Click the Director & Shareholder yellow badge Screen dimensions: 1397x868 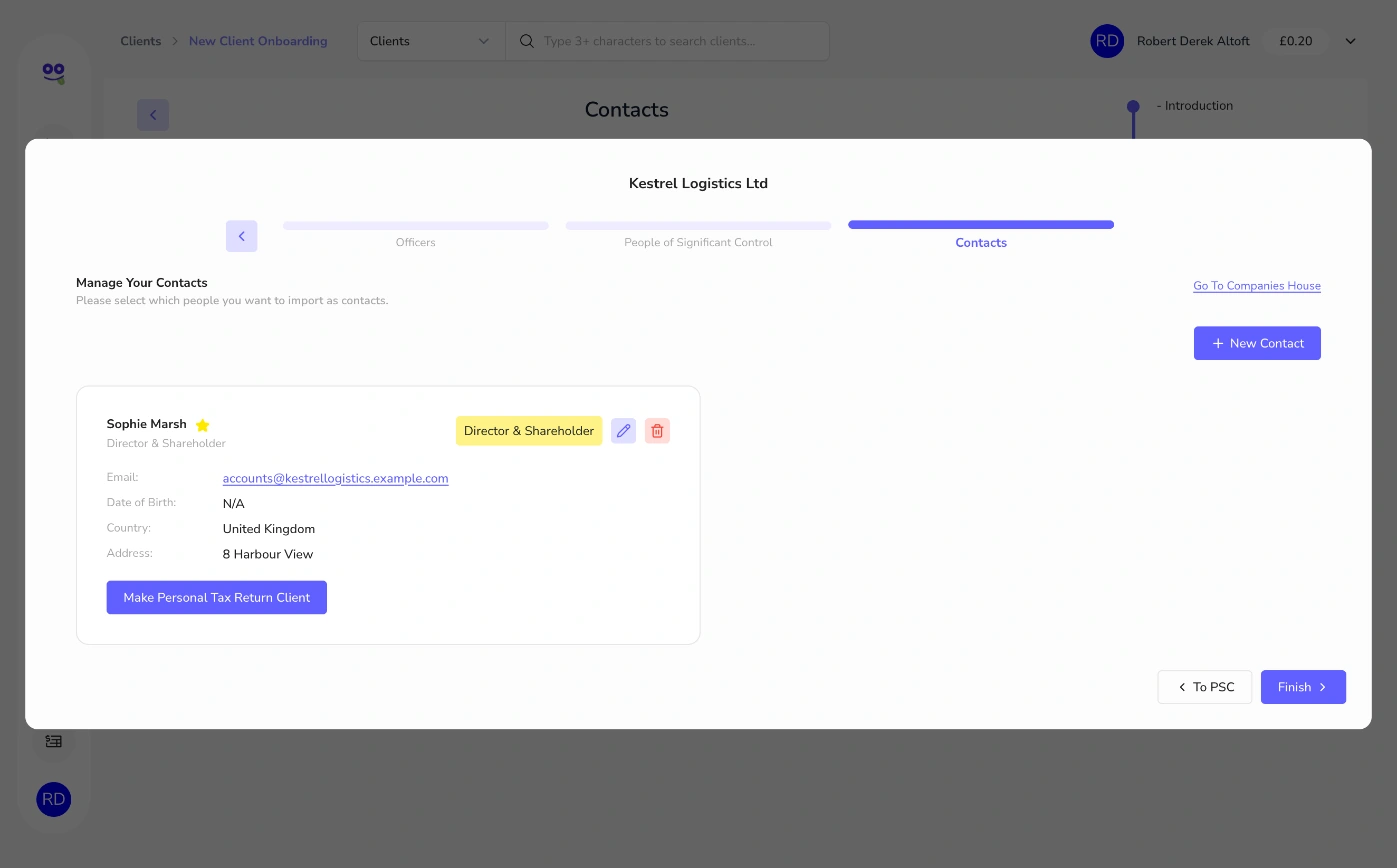(529, 431)
